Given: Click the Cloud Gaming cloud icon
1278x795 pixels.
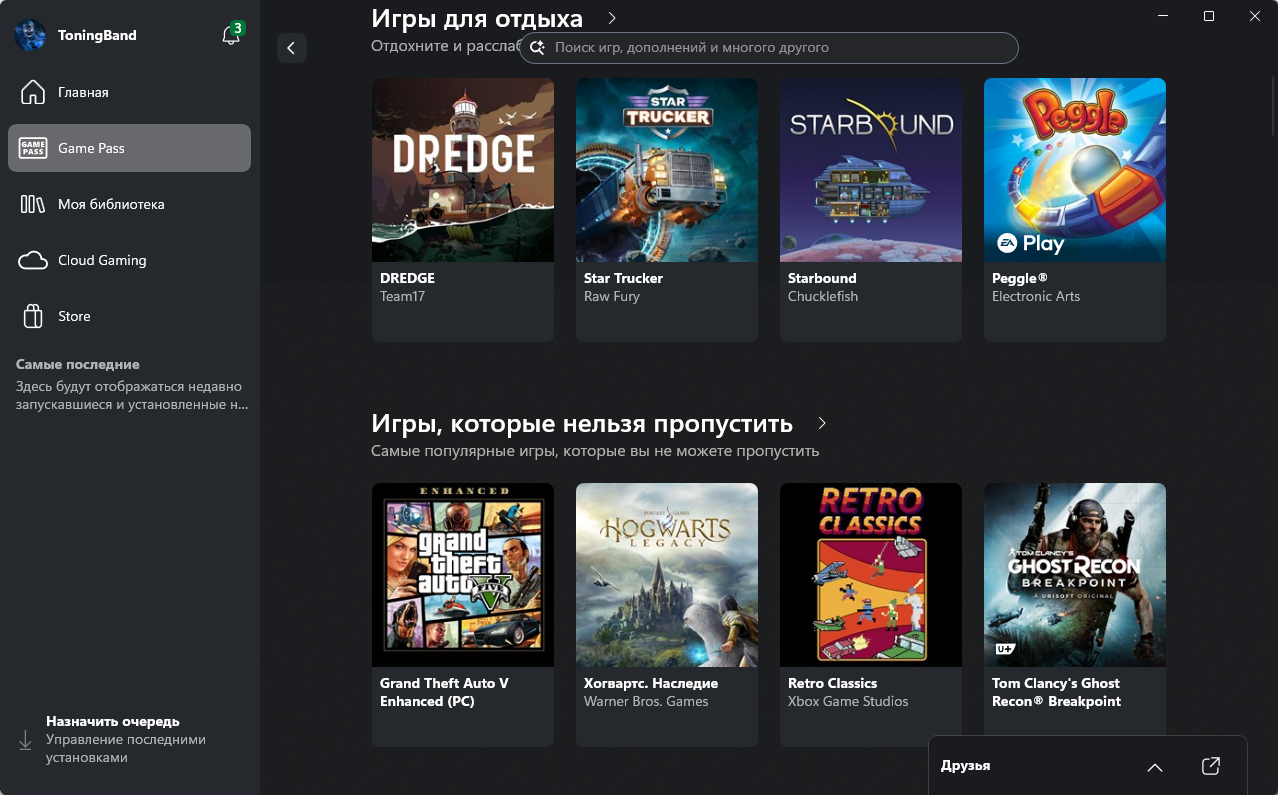Looking at the screenshot, I should [33, 260].
